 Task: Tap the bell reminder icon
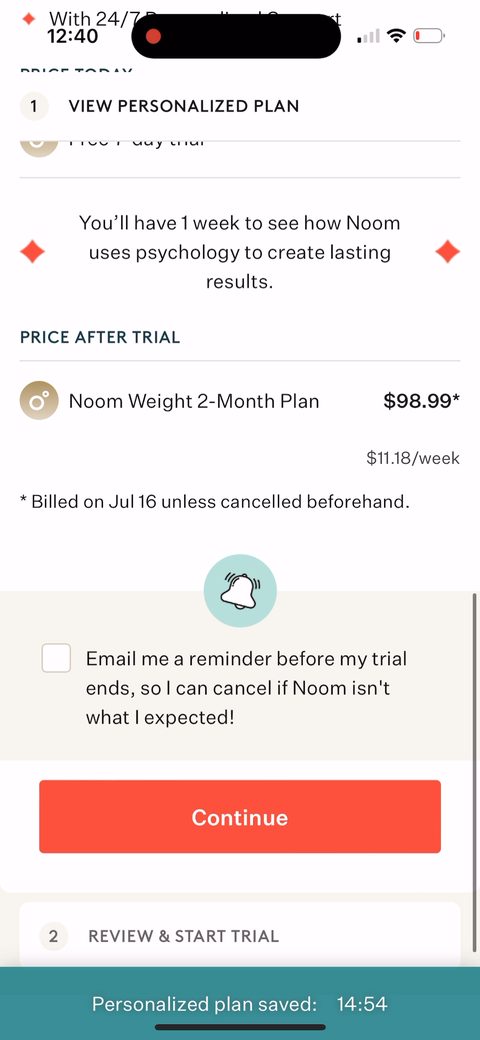click(240, 591)
